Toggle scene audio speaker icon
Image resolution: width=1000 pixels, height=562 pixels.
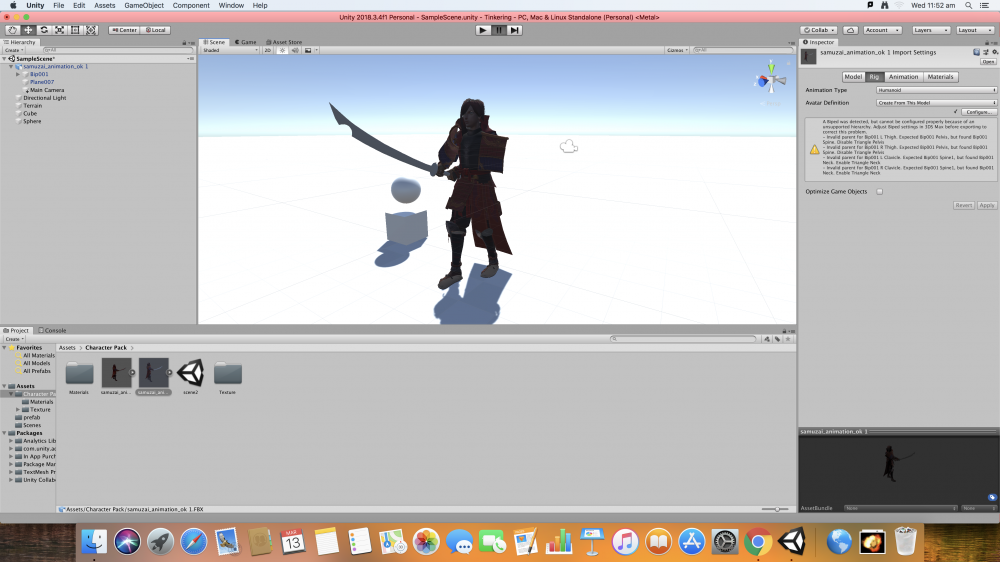pos(295,50)
